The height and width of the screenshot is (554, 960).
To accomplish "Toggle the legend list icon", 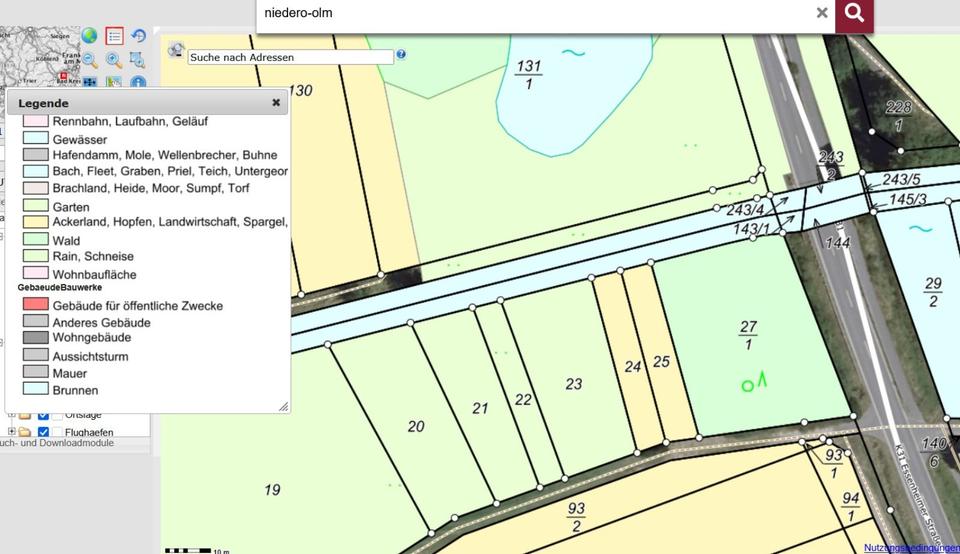I will [x=114, y=37].
